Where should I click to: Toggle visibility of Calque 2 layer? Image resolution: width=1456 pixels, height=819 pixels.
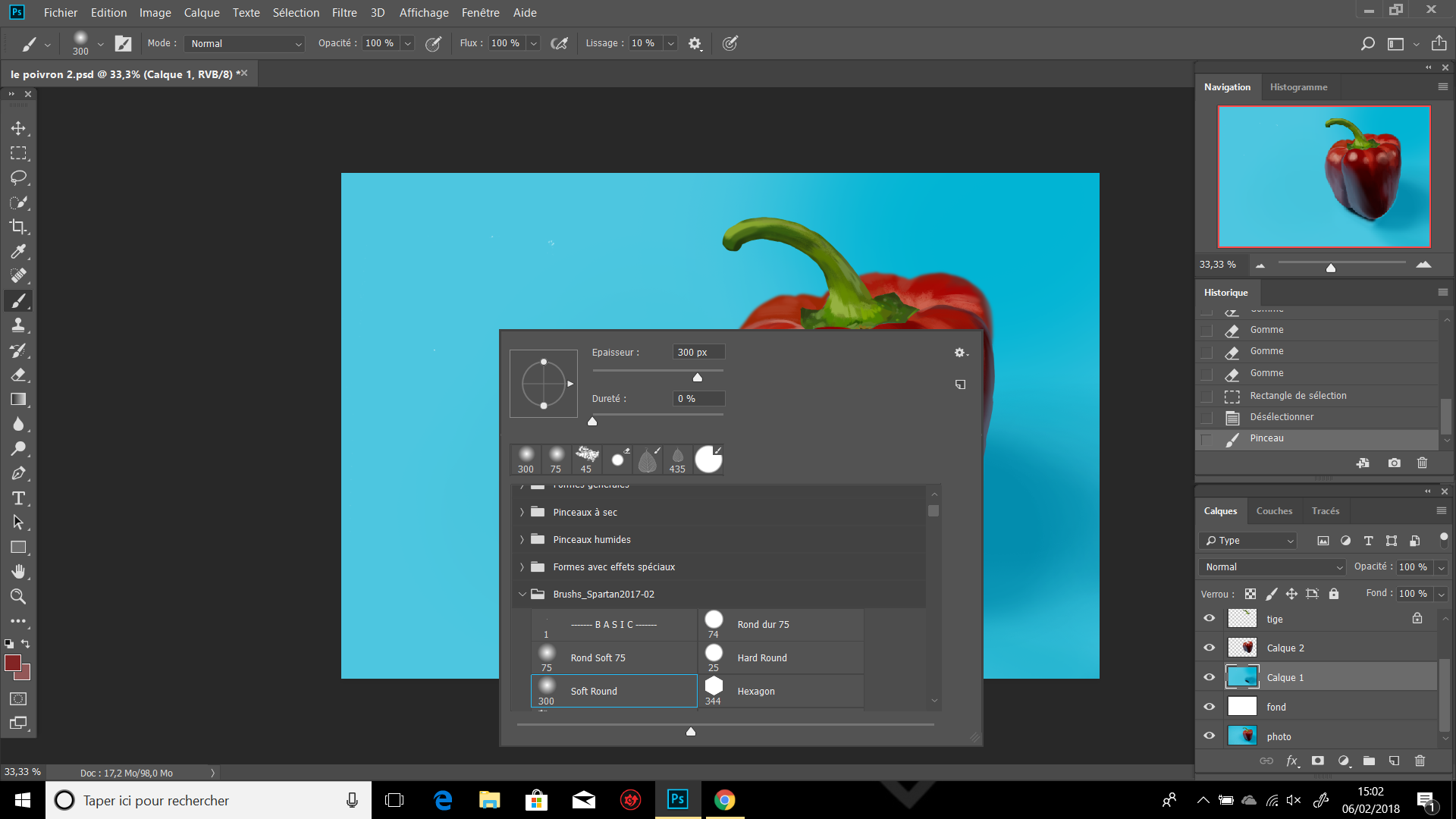coord(1210,648)
